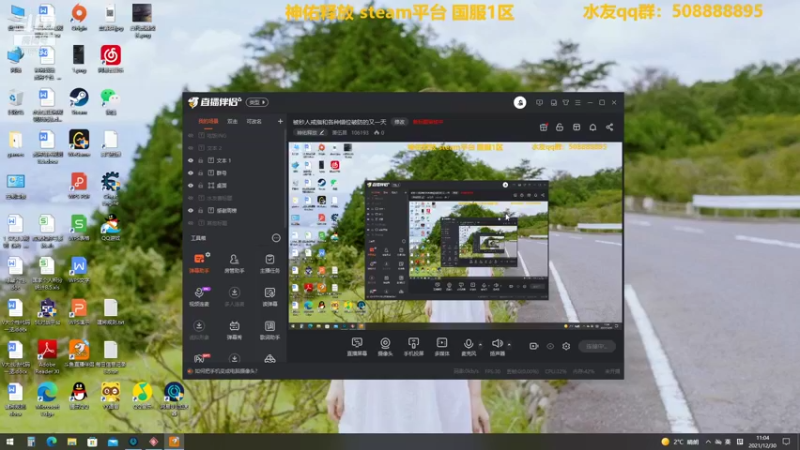Open the 弹幕秀 danmaku show tool
The width and height of the screenshot is (800, 450).
pyautogui.click(x=234, y=330)
